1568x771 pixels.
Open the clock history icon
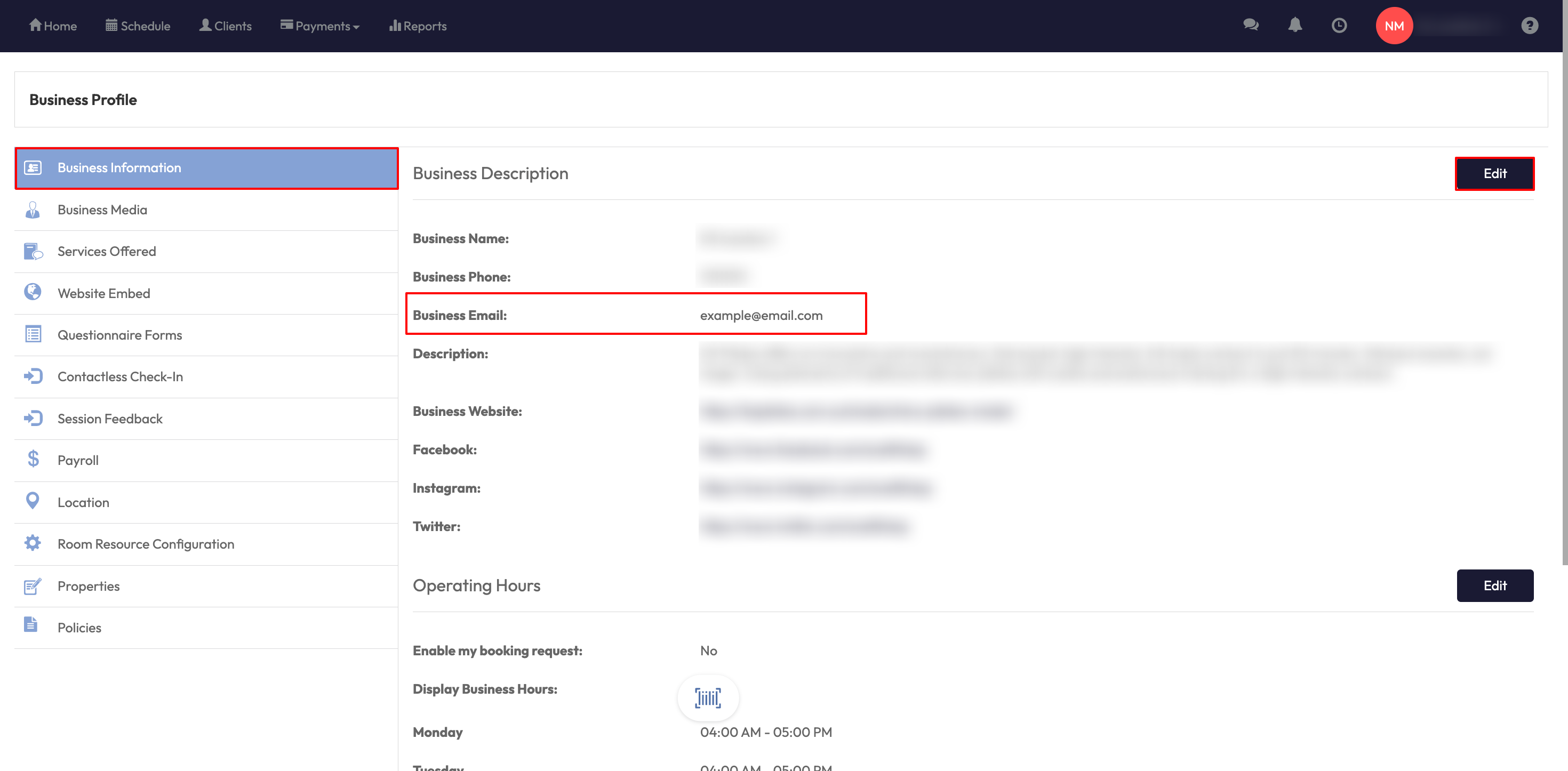click(1339, 26)
